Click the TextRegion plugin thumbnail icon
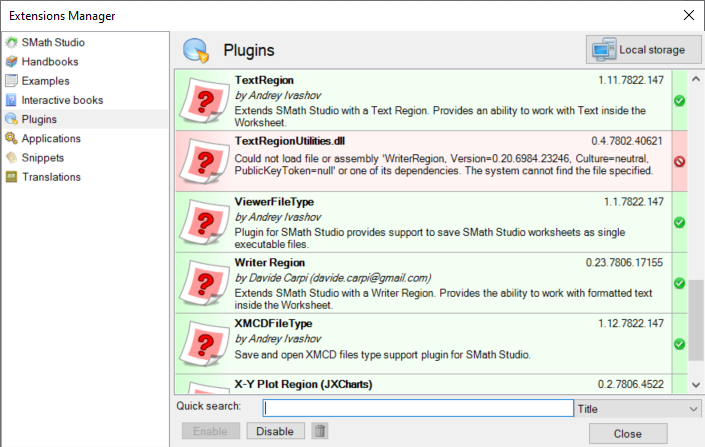 click(x=205, y=100)
